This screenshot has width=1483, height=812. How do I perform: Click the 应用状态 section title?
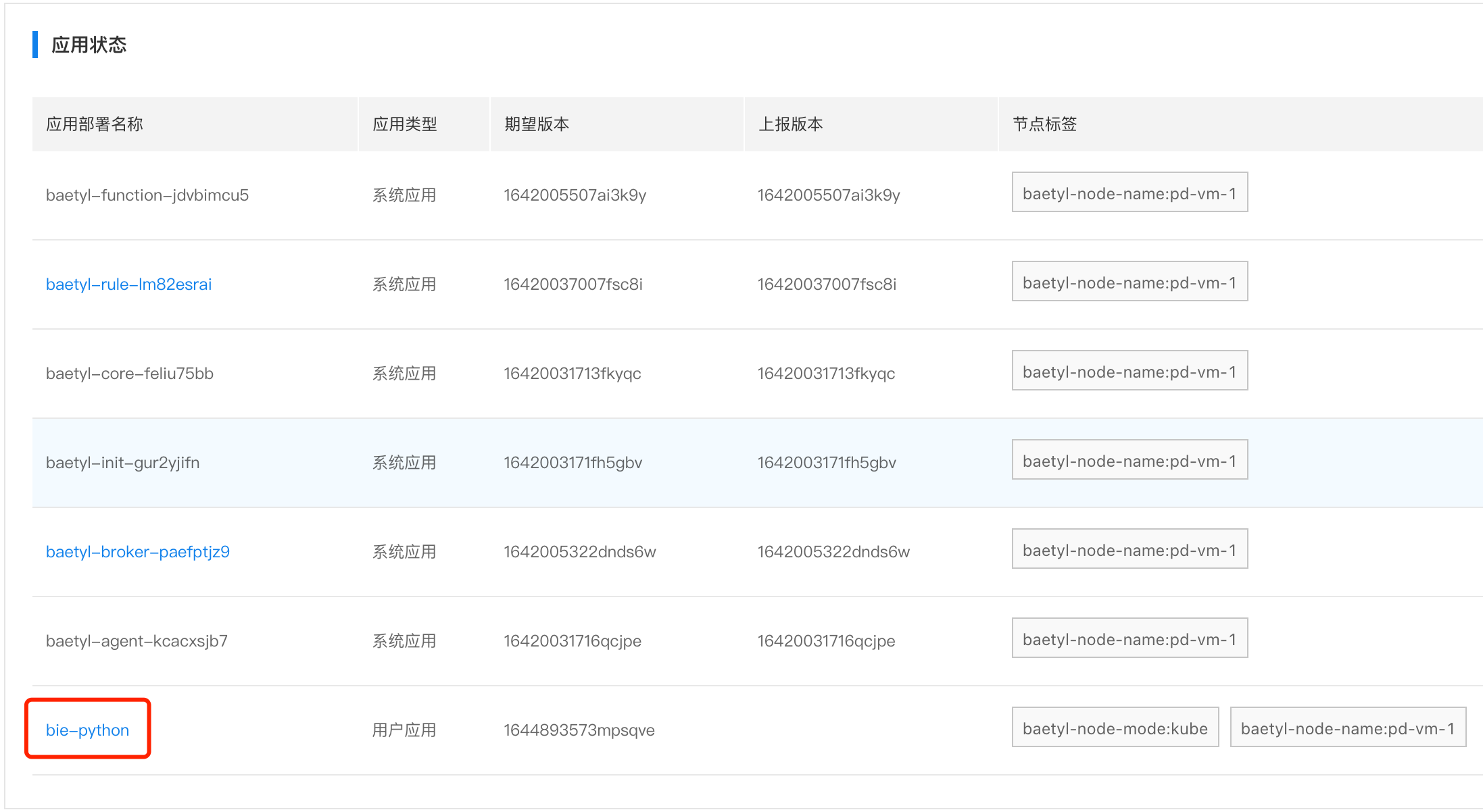coord(89,45)
